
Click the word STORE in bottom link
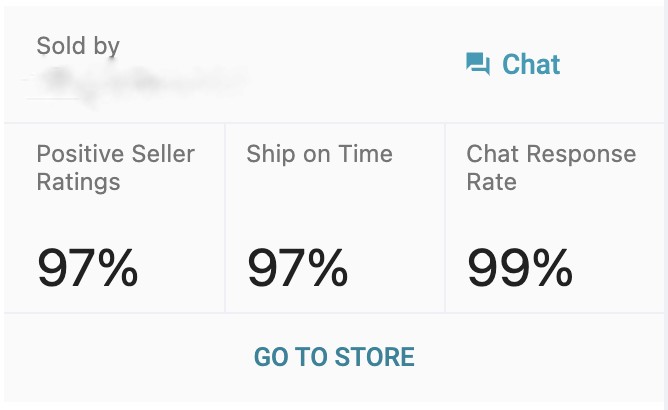374,357
